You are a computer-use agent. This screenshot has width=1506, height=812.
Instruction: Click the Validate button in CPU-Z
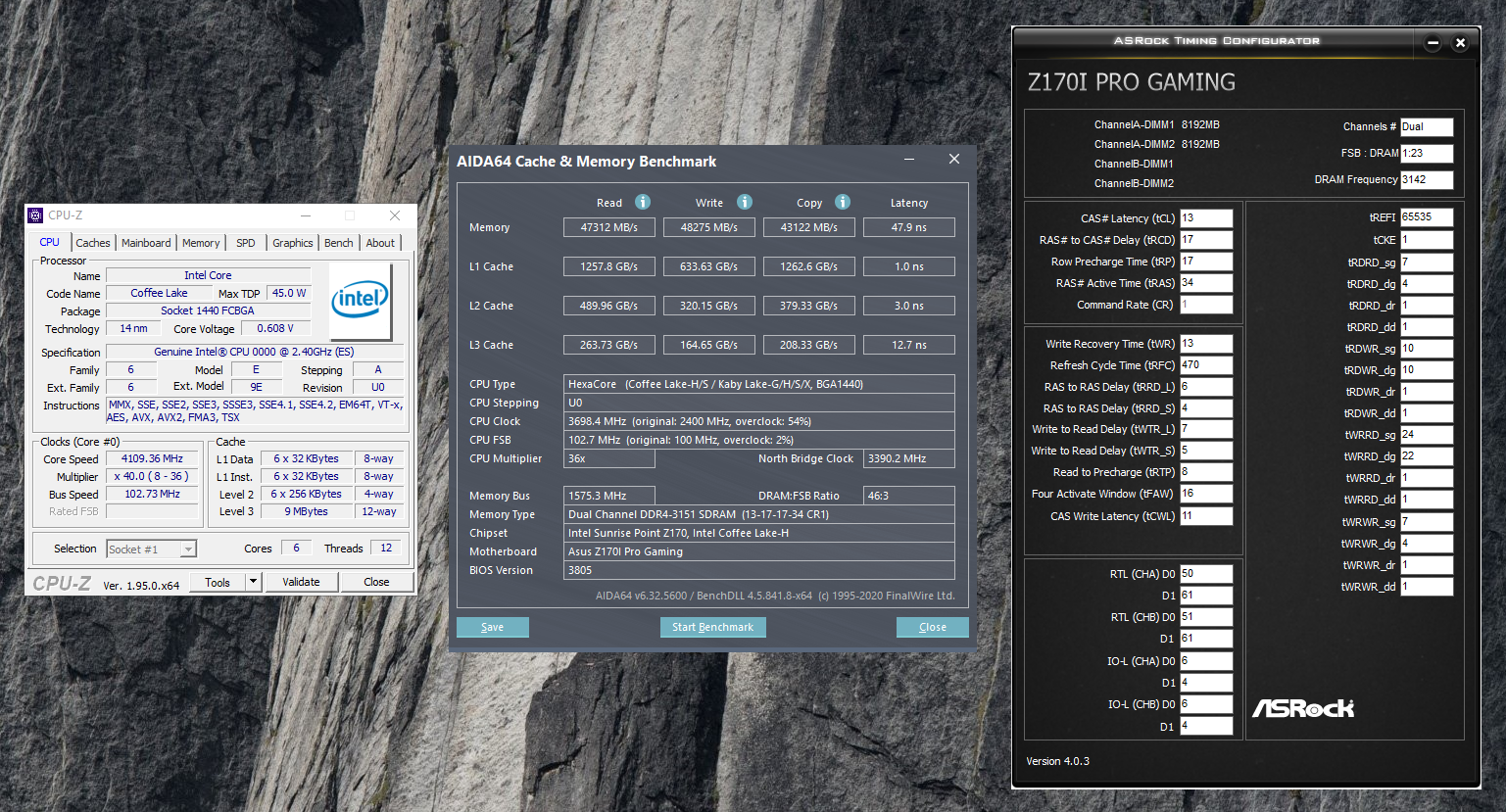pos(301,582)
